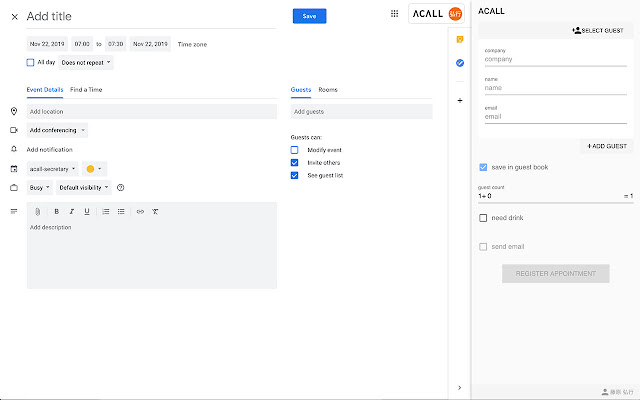Click the help icon beside visibility
This screenshot has width=640, height=400.
[121, 187]
